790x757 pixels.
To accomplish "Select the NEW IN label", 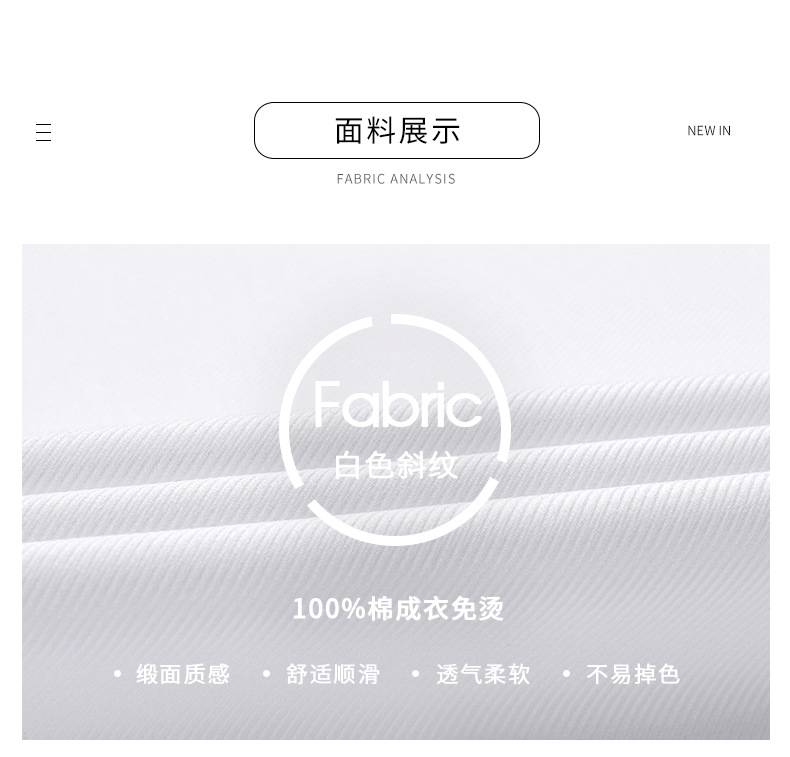I will (x=709, y=131).
